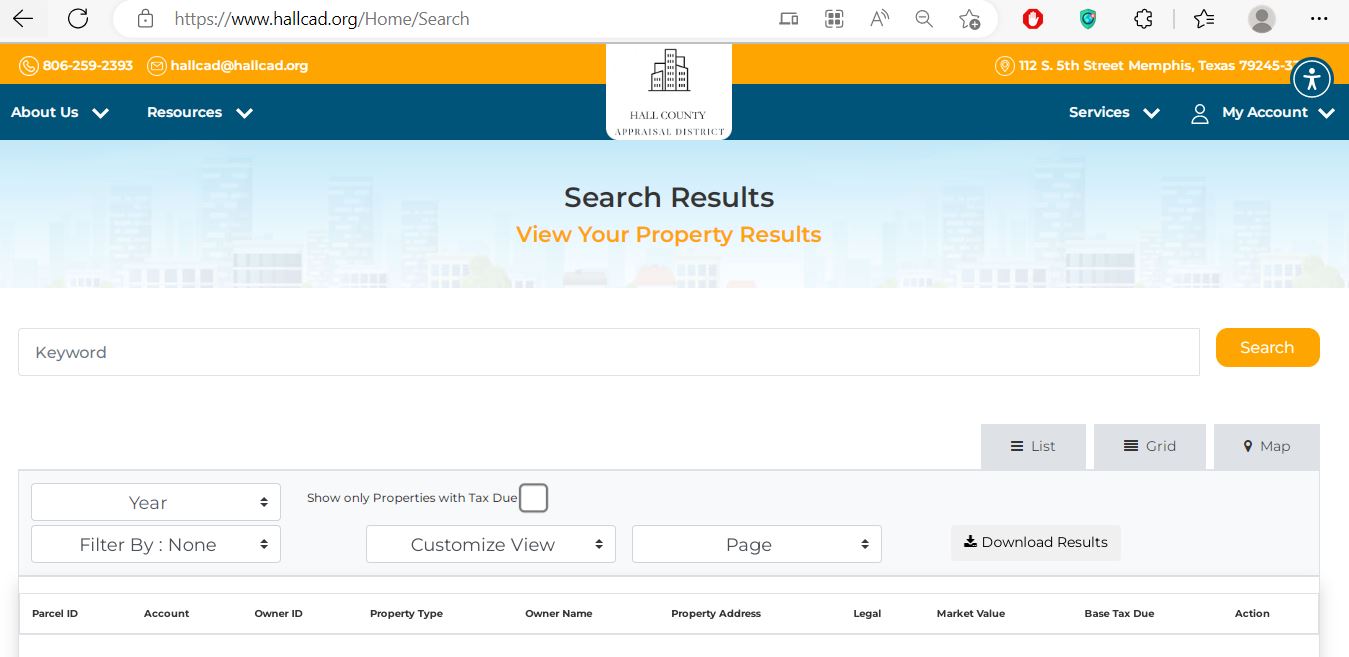Open the browser extensions puzzle icon
This screenshot has height=657, width=1349.
pos(1143,19)
